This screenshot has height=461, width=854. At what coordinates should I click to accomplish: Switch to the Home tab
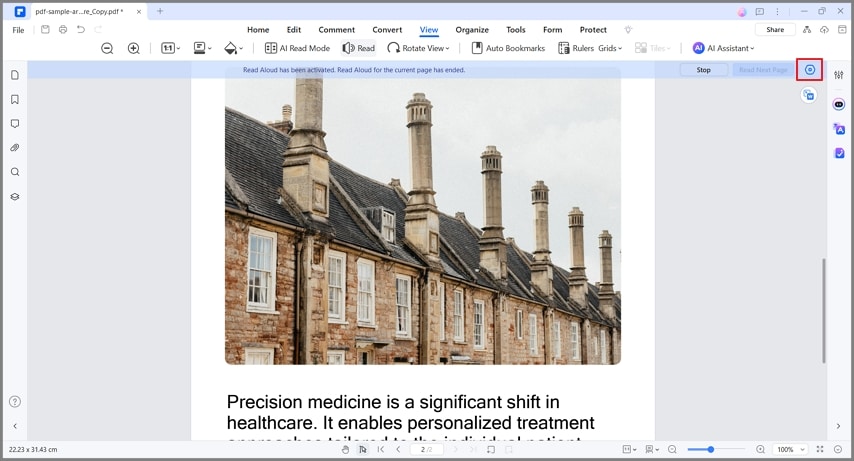[258, 30]
